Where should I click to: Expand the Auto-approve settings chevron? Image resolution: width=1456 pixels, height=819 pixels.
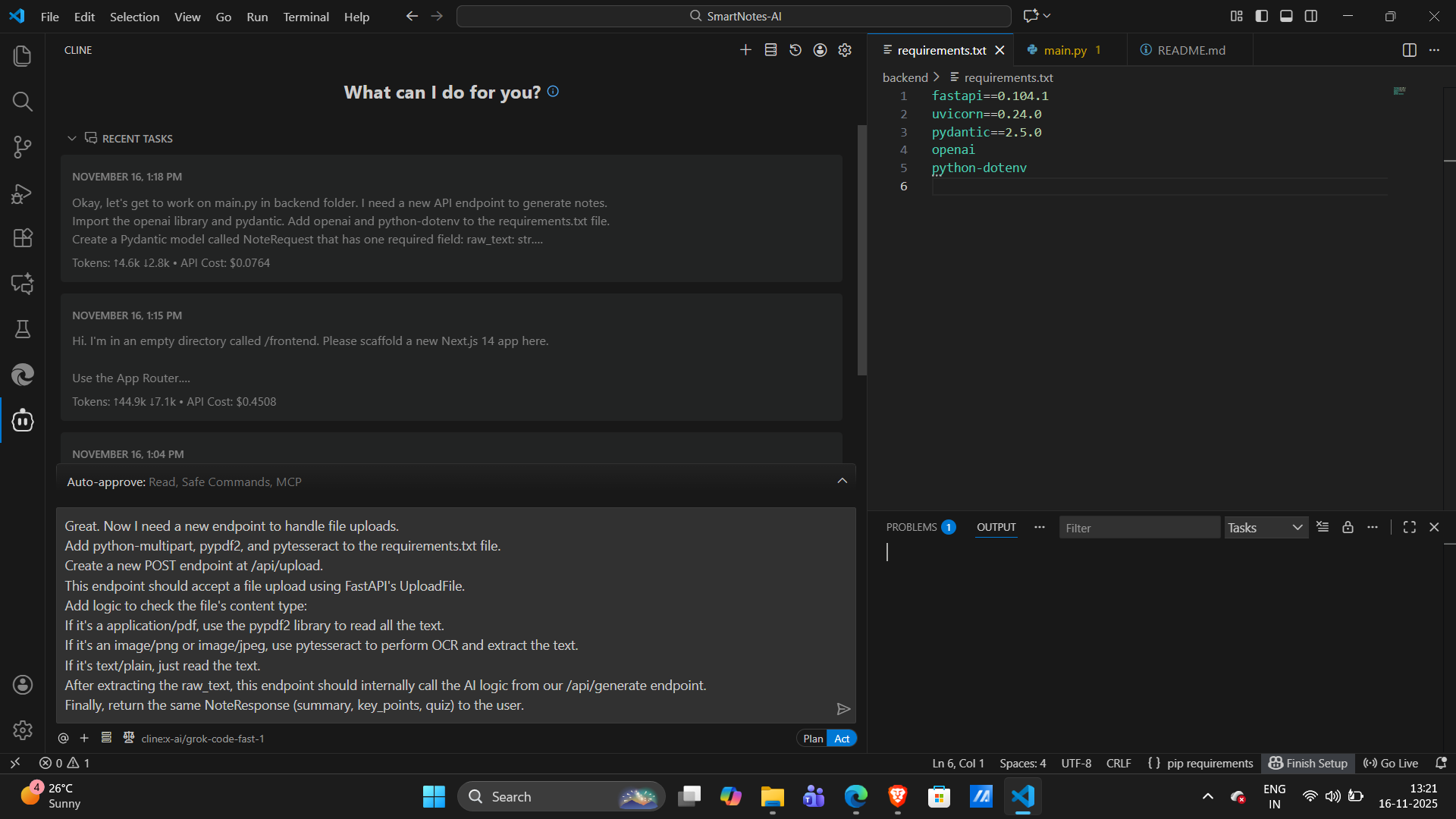[842, 481]
